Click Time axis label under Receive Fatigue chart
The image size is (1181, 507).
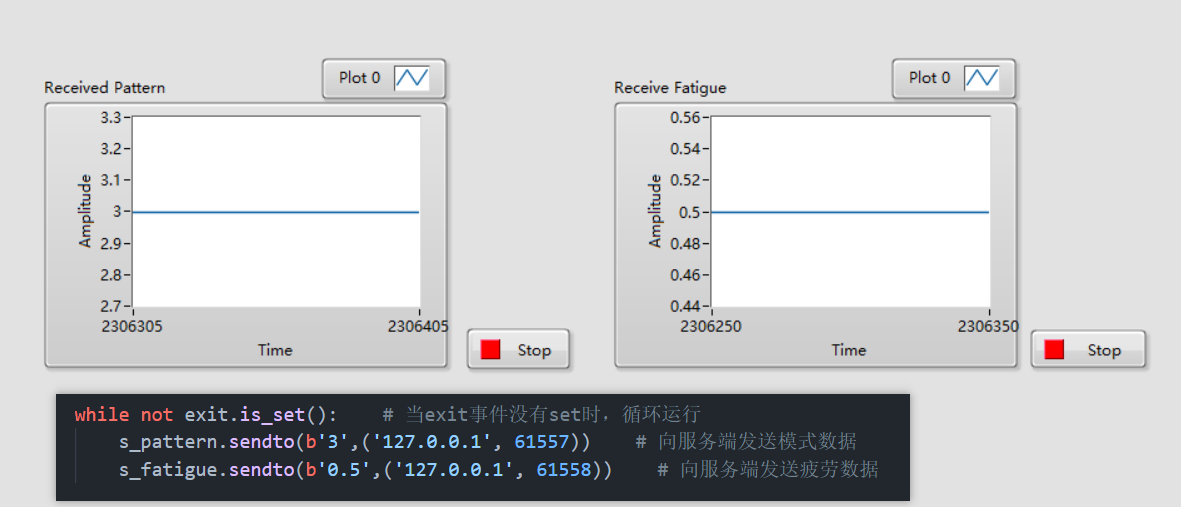849,350
